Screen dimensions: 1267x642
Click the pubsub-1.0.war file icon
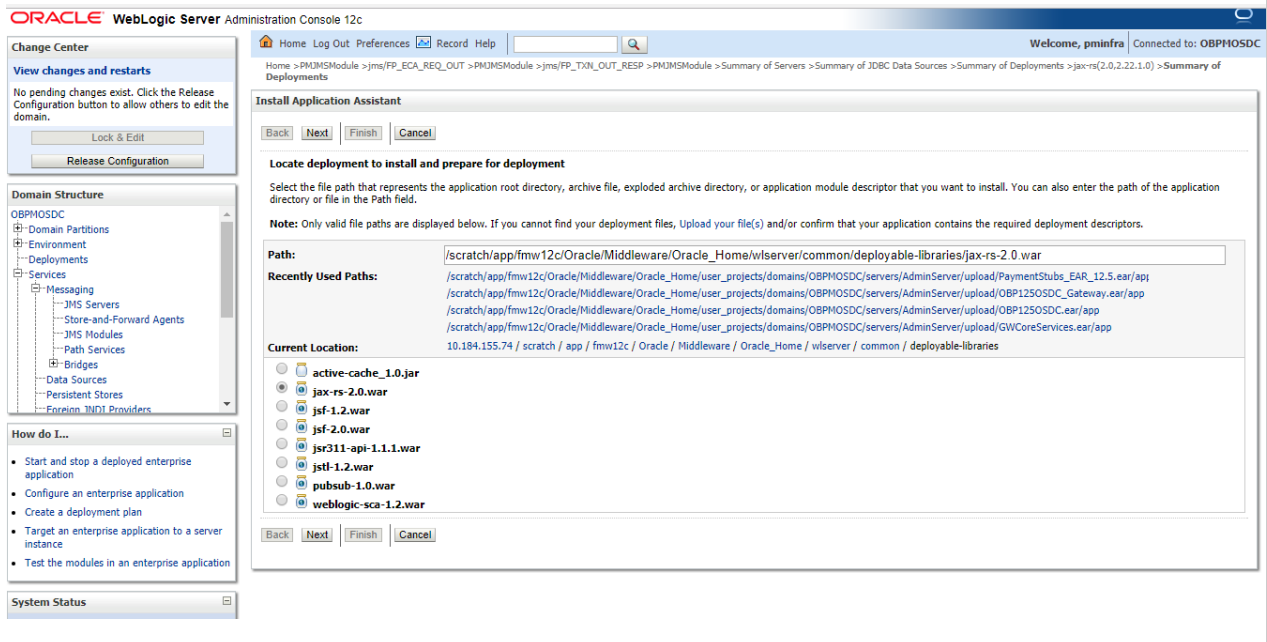coord(302,483)
